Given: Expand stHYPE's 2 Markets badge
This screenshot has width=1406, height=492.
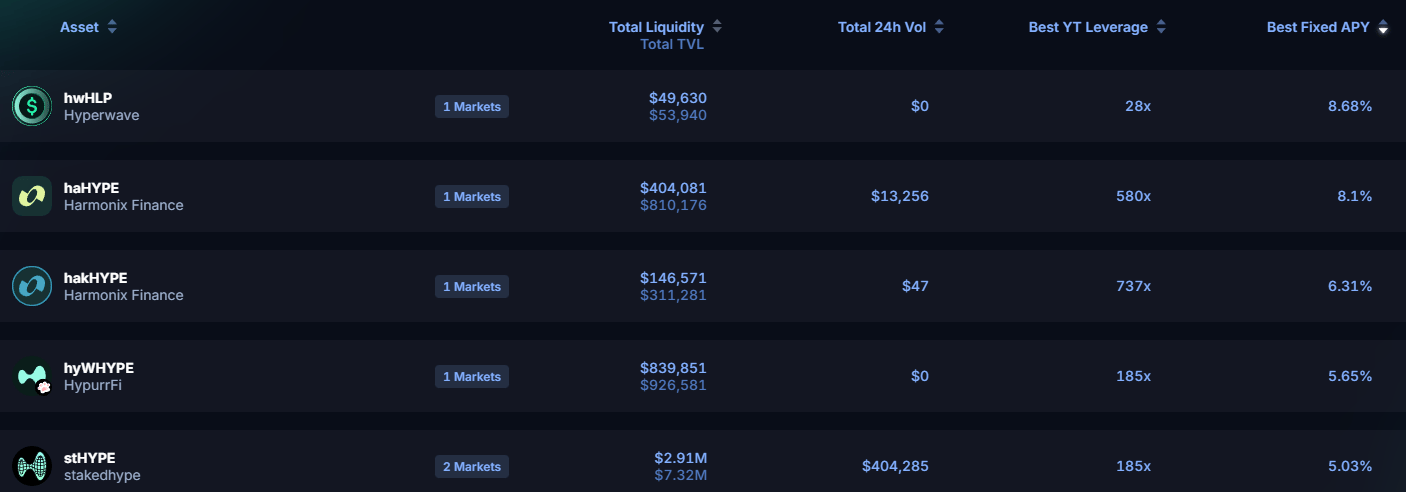Looking at the screenshot, I should tap(472, 467).
